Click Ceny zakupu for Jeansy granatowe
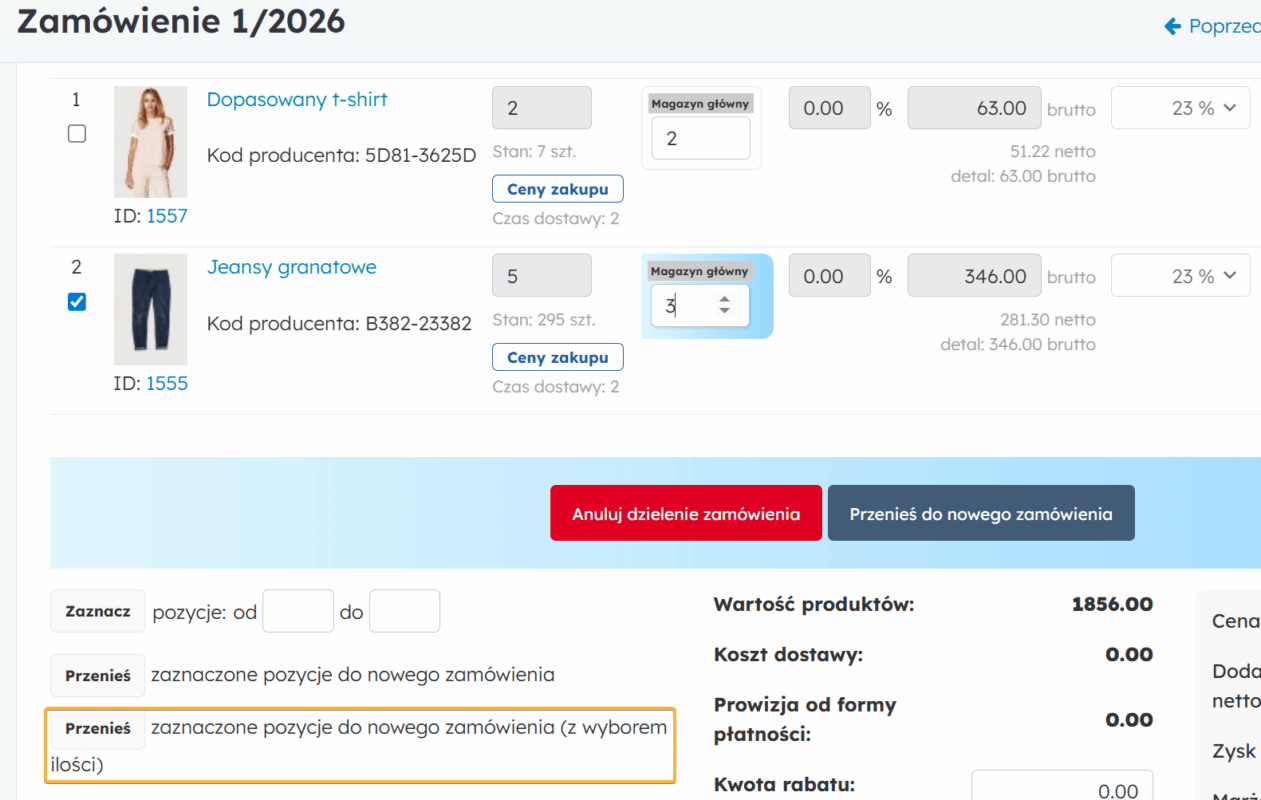This screenshot has width=1261, height=800. [x=557, y=357]
